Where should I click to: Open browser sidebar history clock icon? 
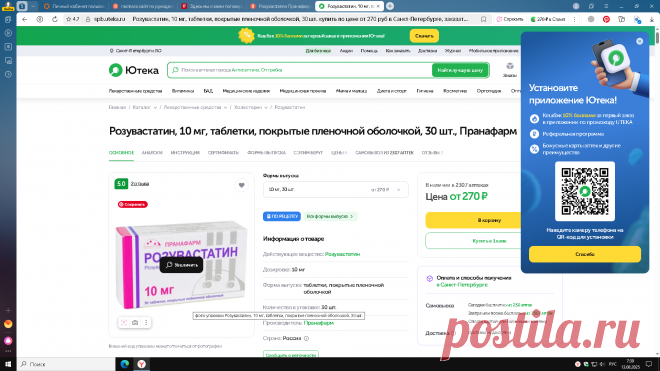point(8,75)
